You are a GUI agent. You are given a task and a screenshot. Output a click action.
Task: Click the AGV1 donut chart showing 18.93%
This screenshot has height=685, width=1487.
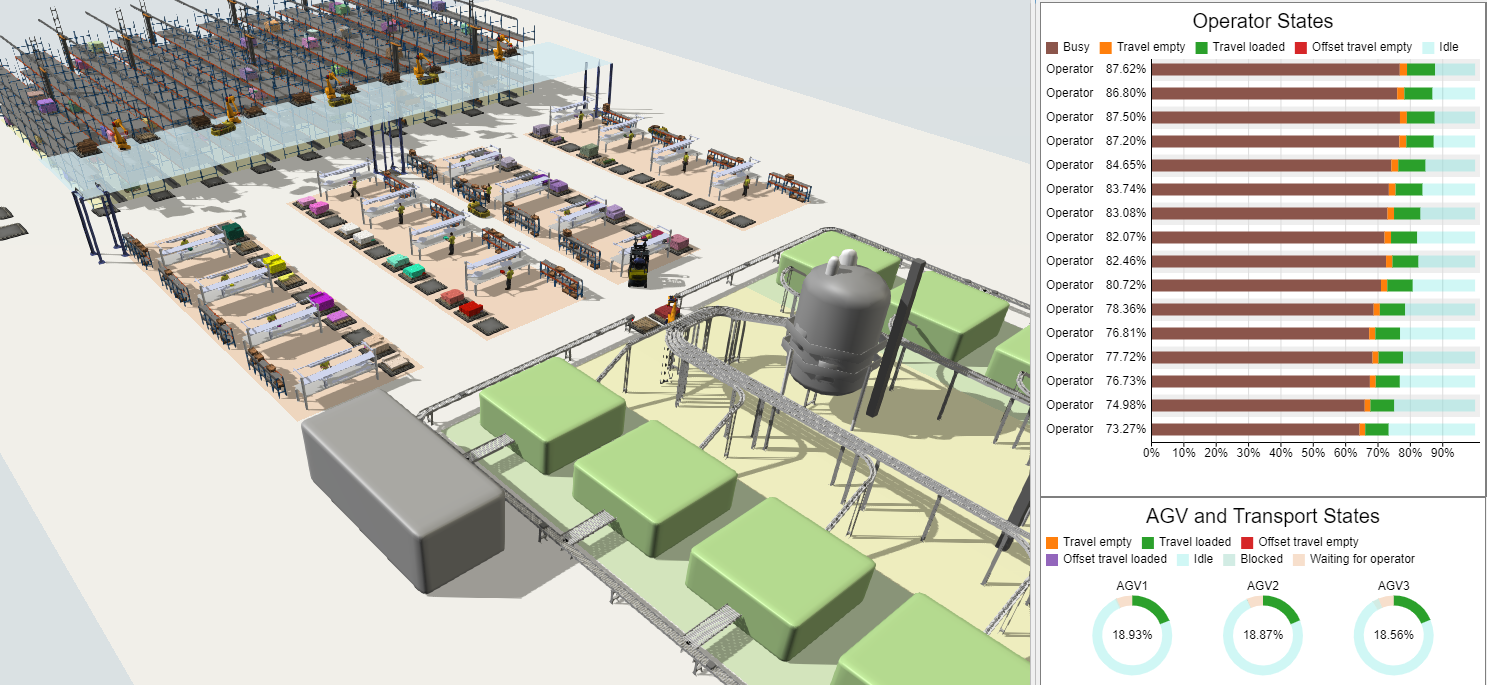(x=1132, y=634)
